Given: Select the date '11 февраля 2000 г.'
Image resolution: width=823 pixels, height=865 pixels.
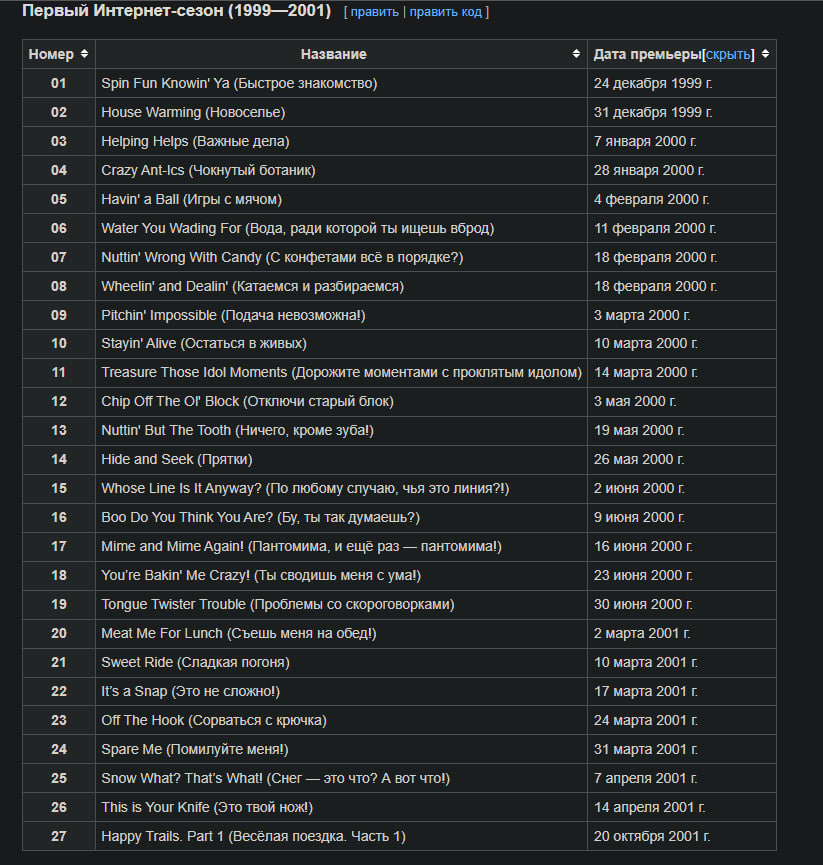Looking at the screenshot, I should coord(655,228).
